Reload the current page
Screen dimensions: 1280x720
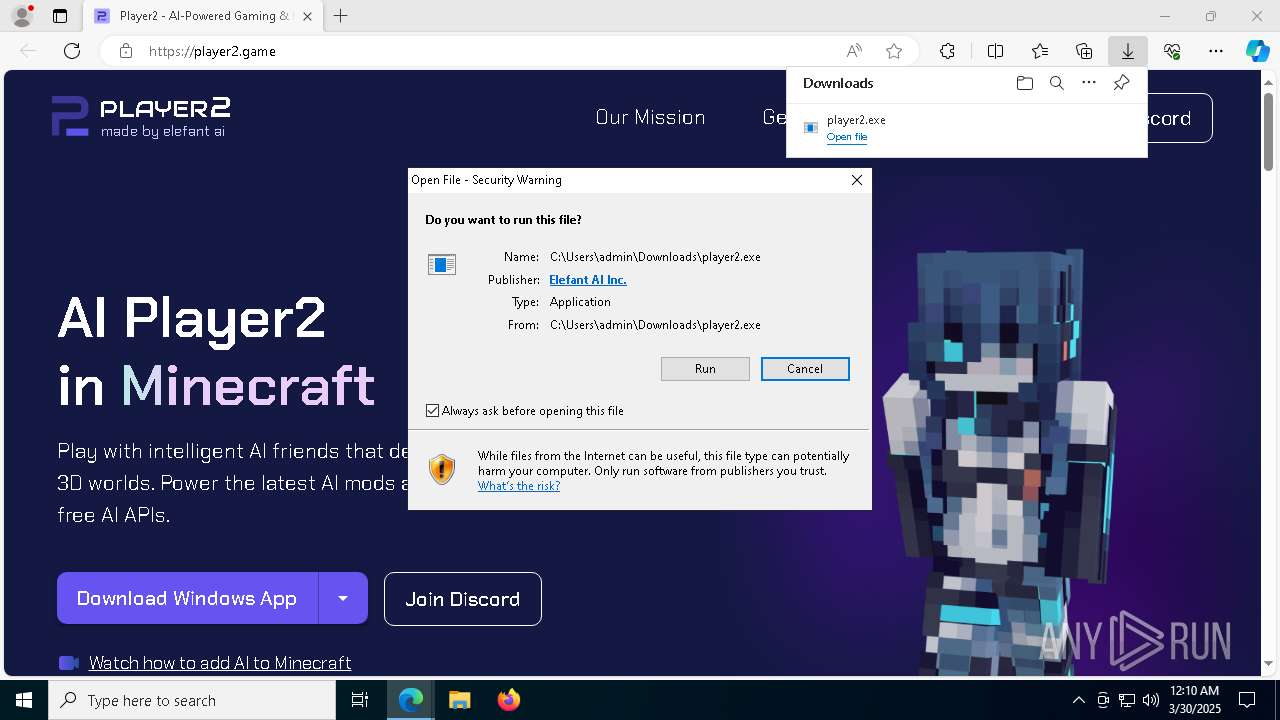coord(72,51)
